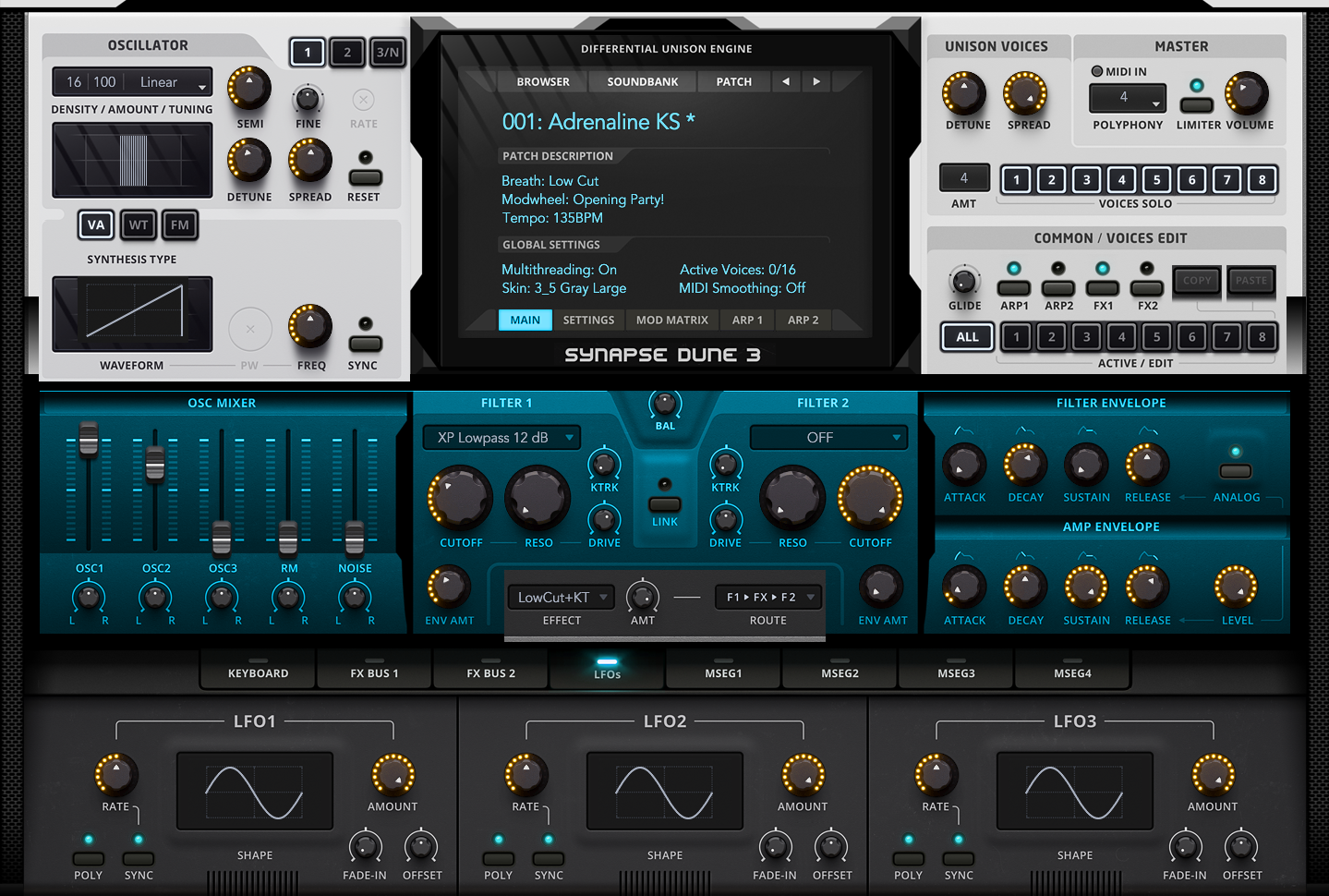The width and height of the screenshot is (1329, 896).
Task: Toggle the LFO1 POLY switch
Action: (89, 859)
